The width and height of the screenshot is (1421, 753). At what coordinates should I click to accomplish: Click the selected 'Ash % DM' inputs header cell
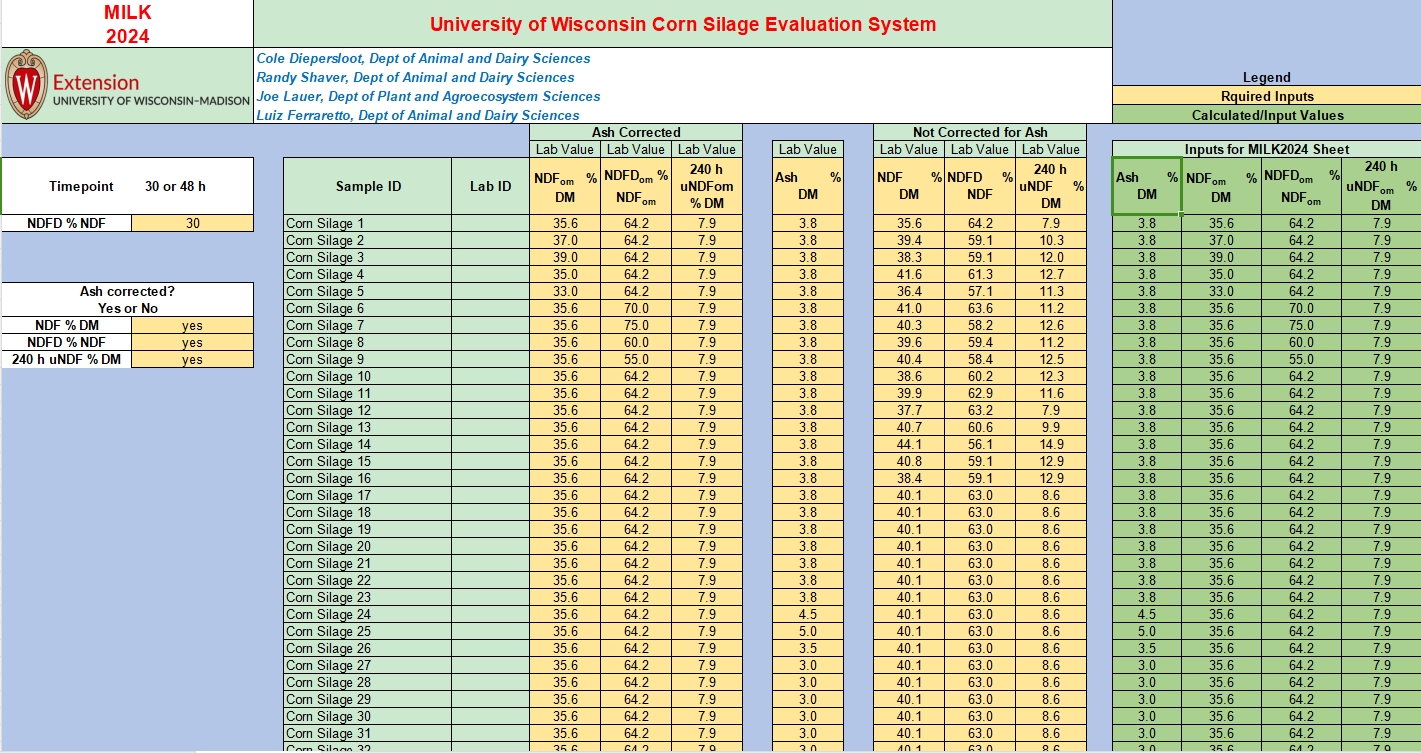pos(1147,186)
